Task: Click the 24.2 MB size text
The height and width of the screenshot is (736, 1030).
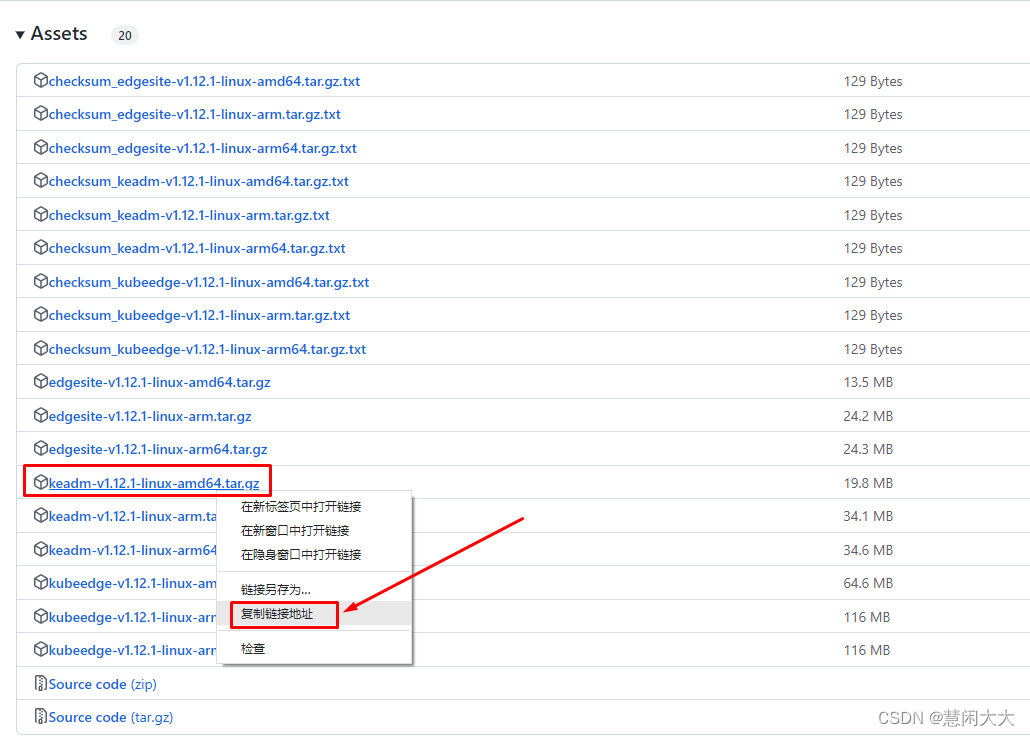Action: click(868, 416)
